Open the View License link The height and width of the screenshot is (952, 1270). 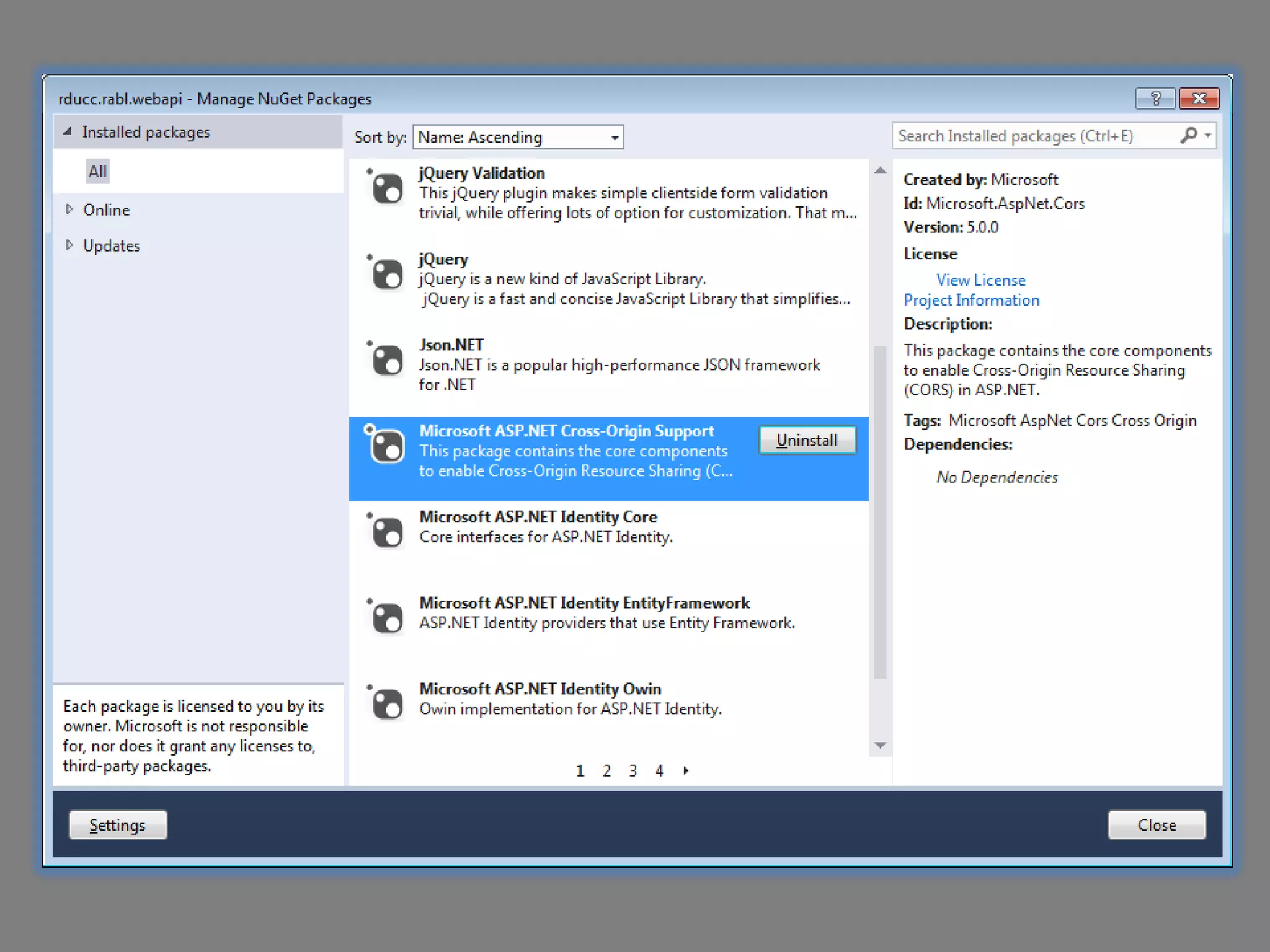click(x=980, y=280)
